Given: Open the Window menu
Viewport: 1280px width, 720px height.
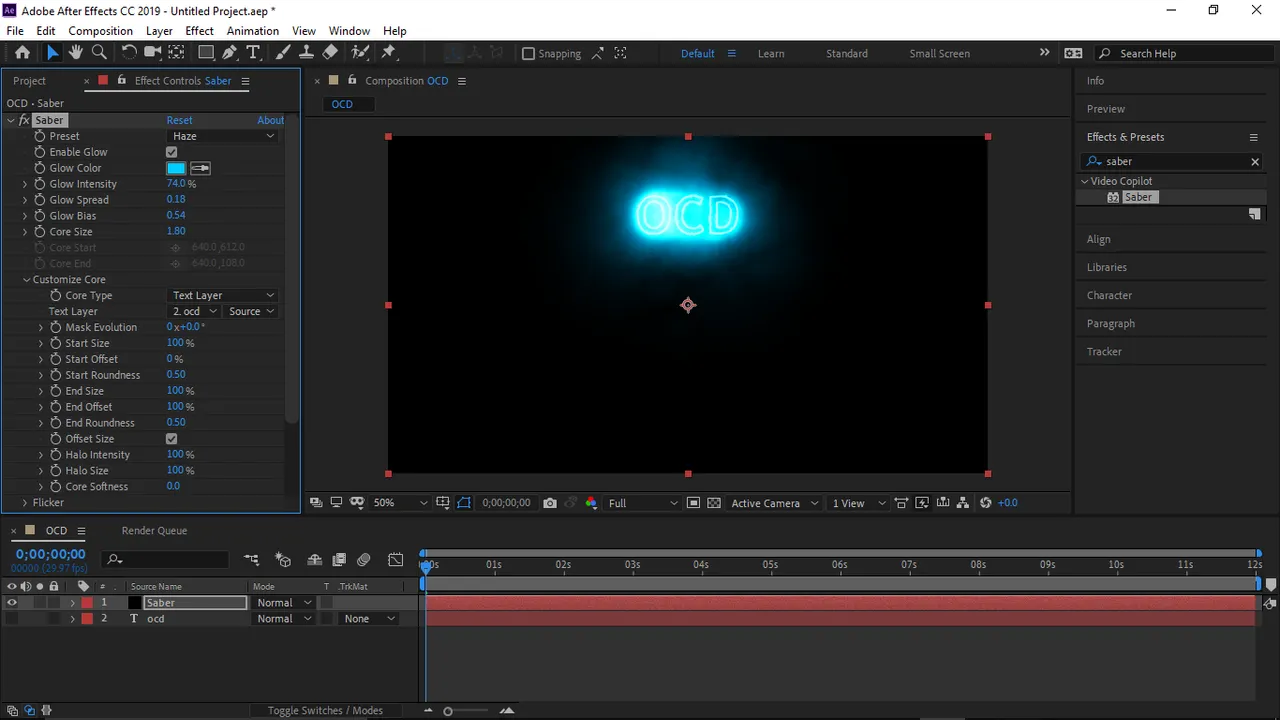Looking at the screenshot, I should click(349, 31).
